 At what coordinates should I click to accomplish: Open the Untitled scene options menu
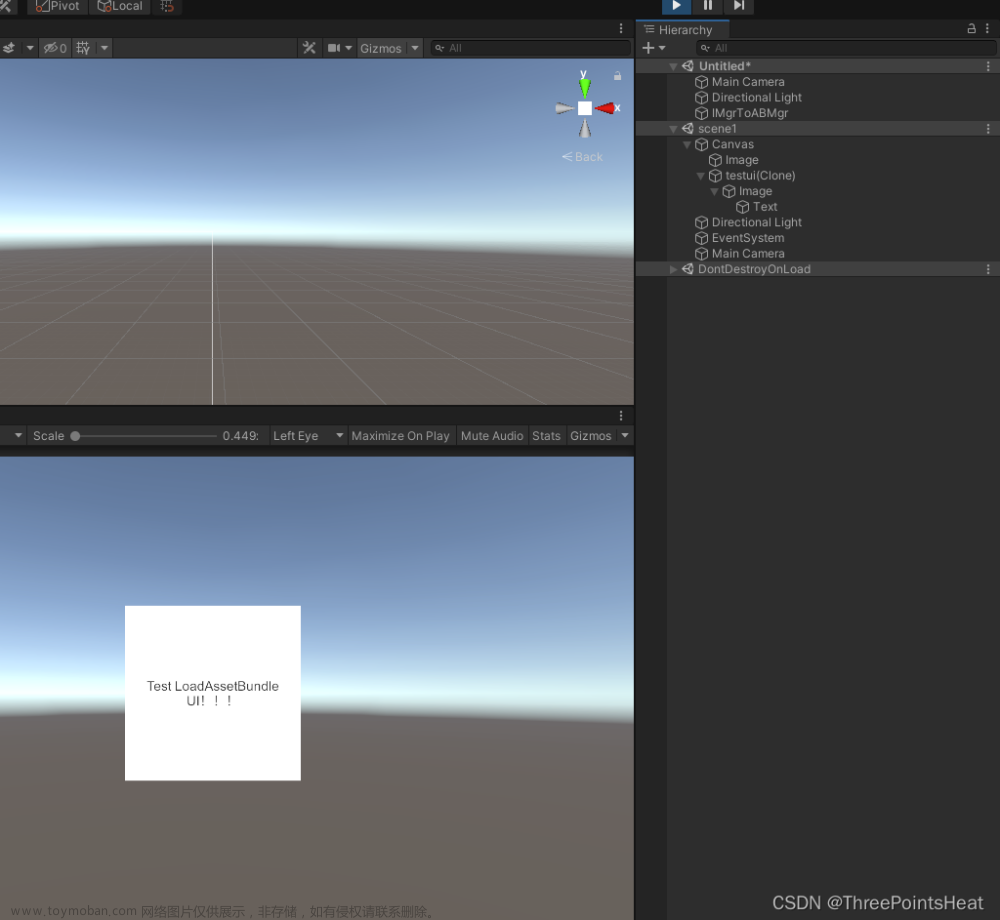point(988,66)
